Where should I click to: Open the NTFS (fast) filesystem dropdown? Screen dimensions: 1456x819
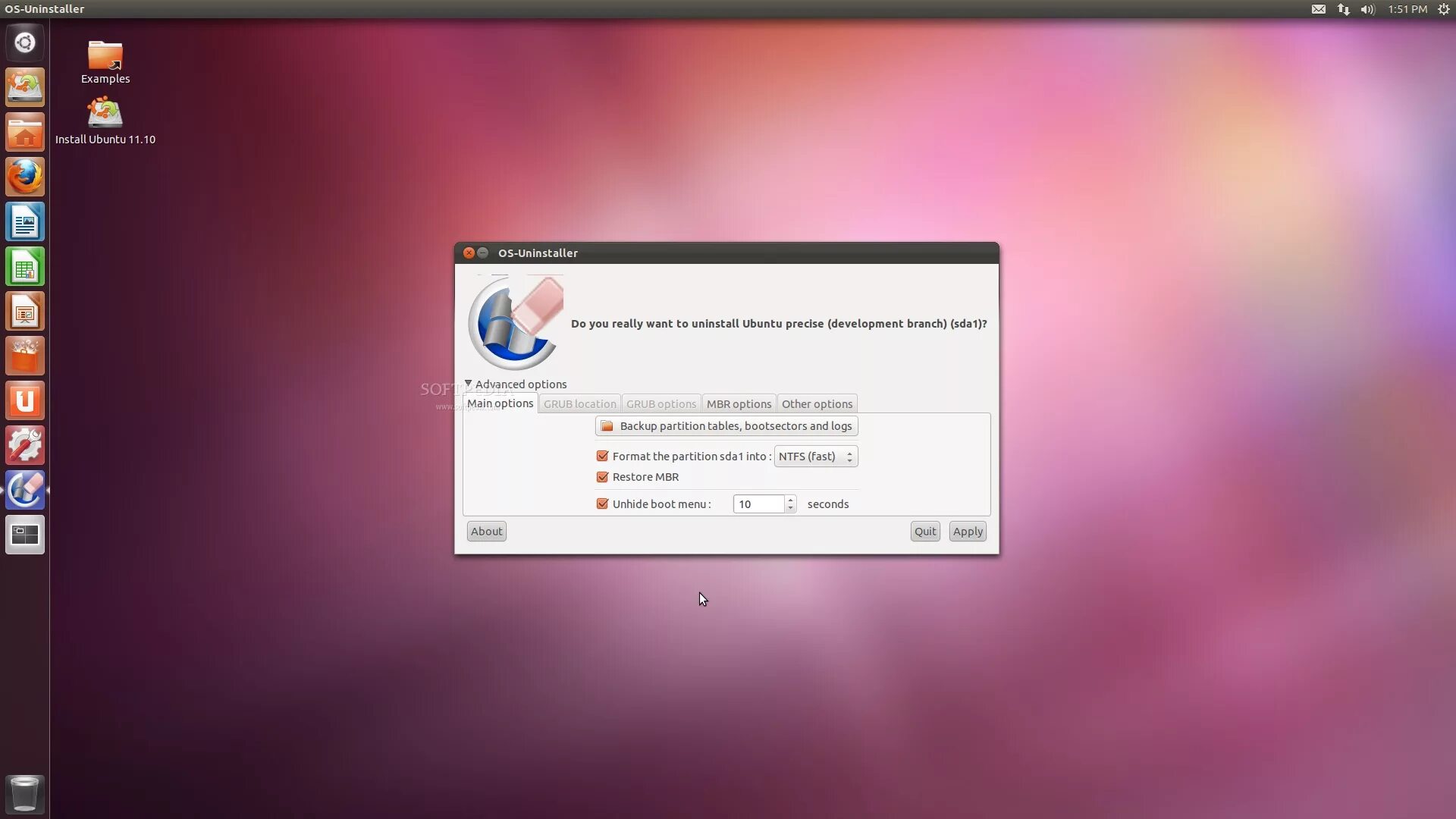[x=816, y=457]
